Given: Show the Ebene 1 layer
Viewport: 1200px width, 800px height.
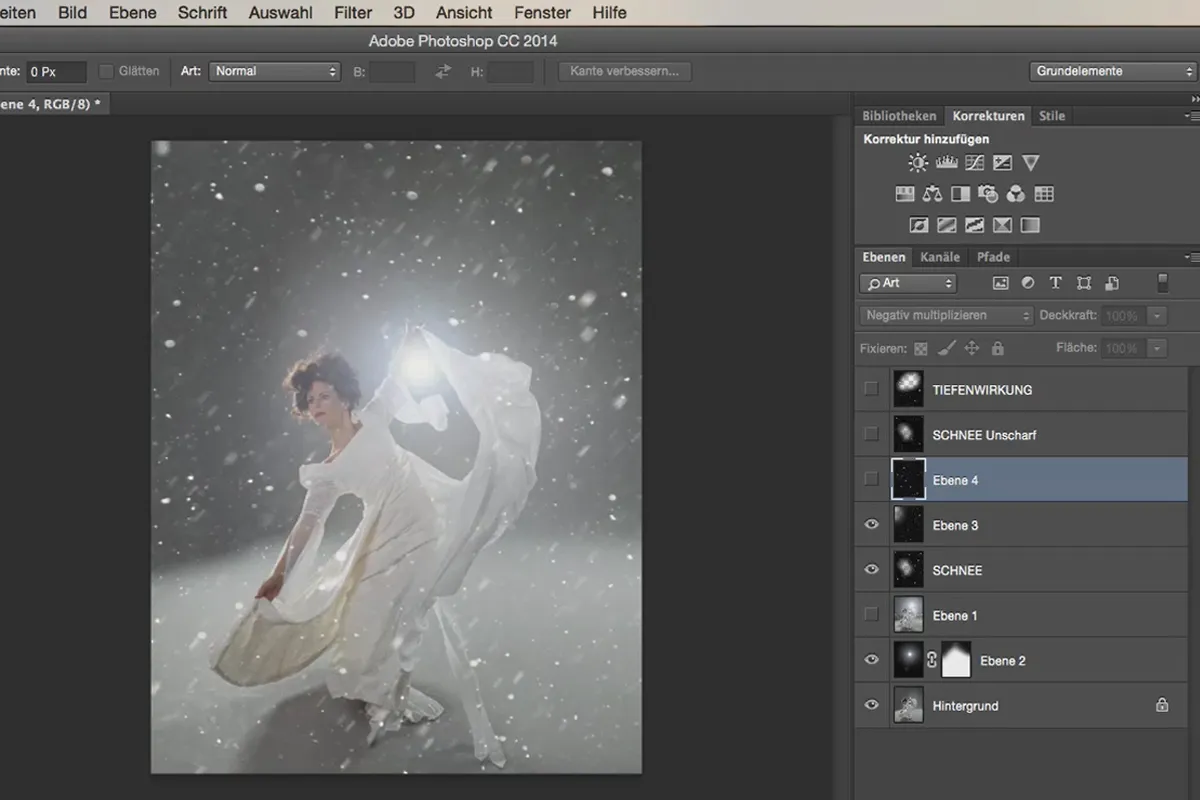Looking at the screenshot, I should pyautogui.click(x=872, y=615).
